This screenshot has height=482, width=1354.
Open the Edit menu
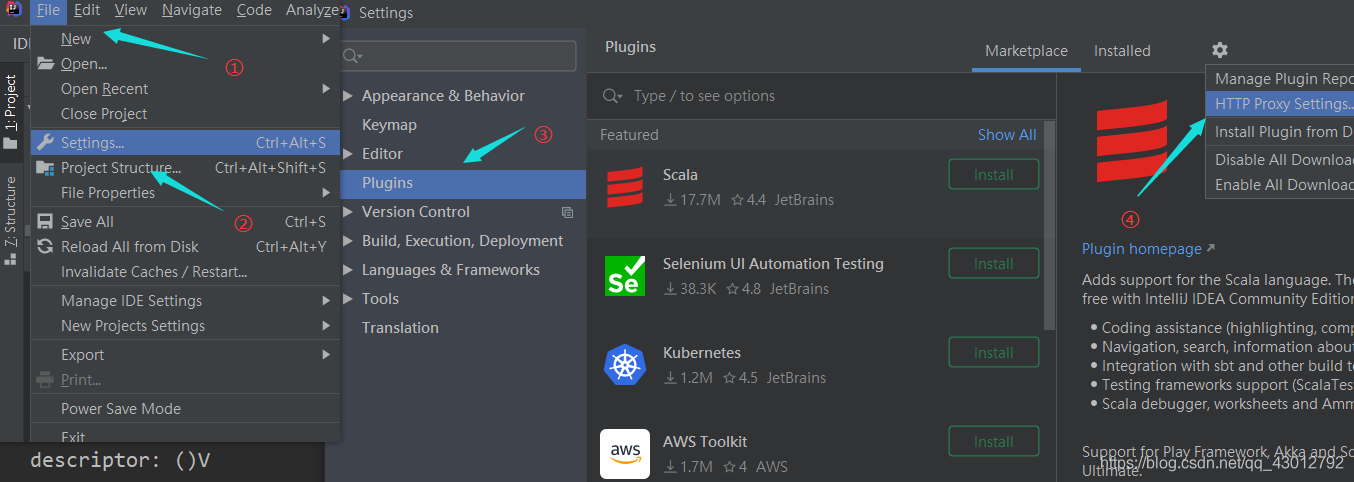click(x=87, y=10)
